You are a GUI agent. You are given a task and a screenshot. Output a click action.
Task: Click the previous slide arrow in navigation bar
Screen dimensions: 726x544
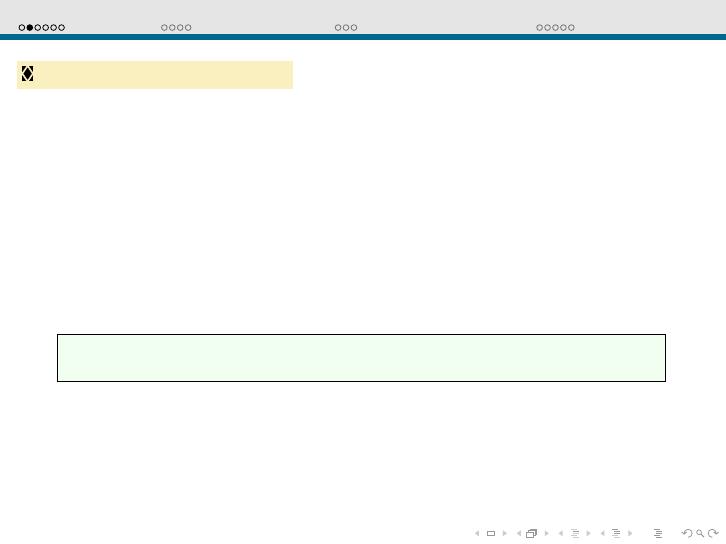[477, 534]
